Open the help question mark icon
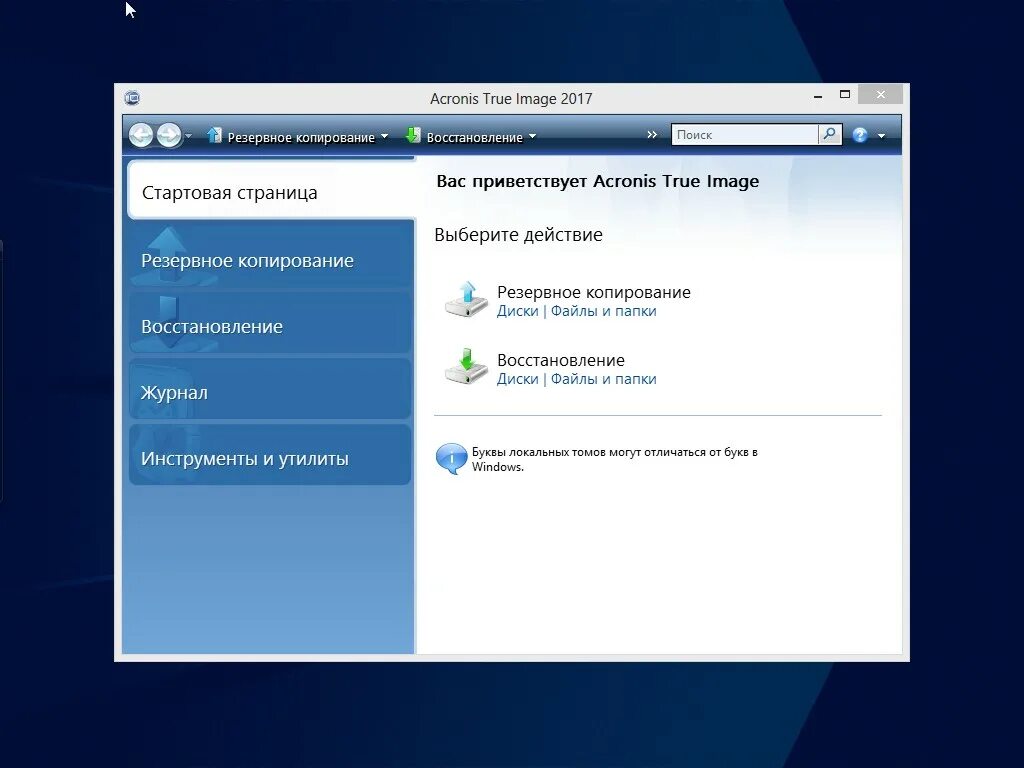The width and height of the screenshot is (1024, 768). [860, 135]
